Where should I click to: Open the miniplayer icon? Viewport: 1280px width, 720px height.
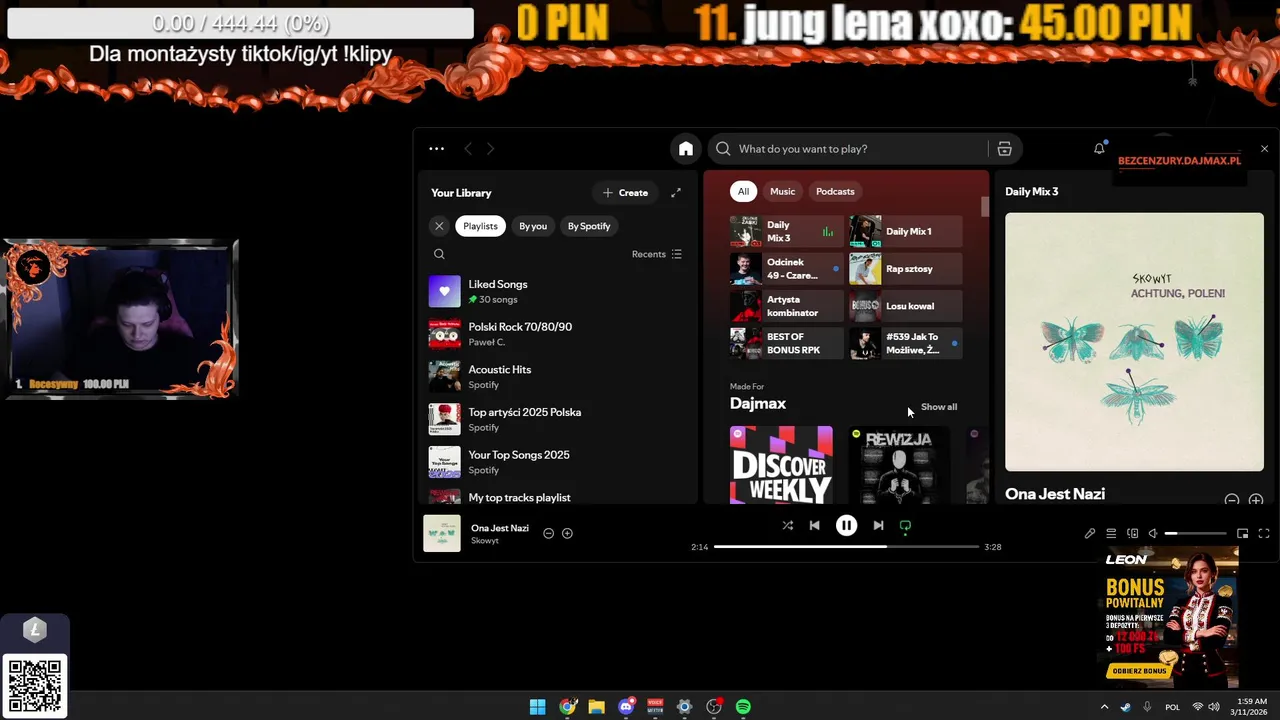[1243, 533]
